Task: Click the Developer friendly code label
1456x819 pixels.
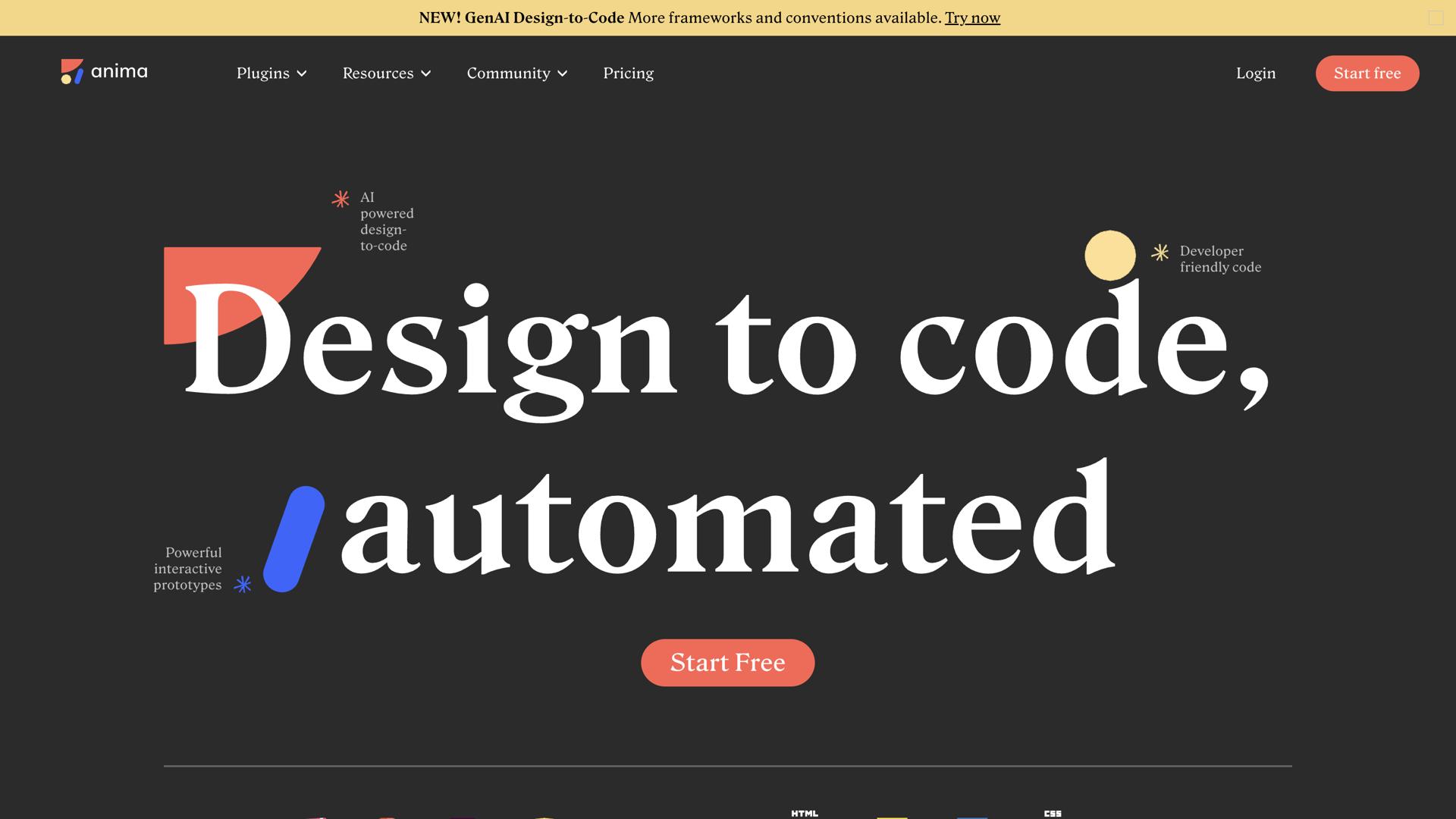Action: click(x=1219, y=259)
